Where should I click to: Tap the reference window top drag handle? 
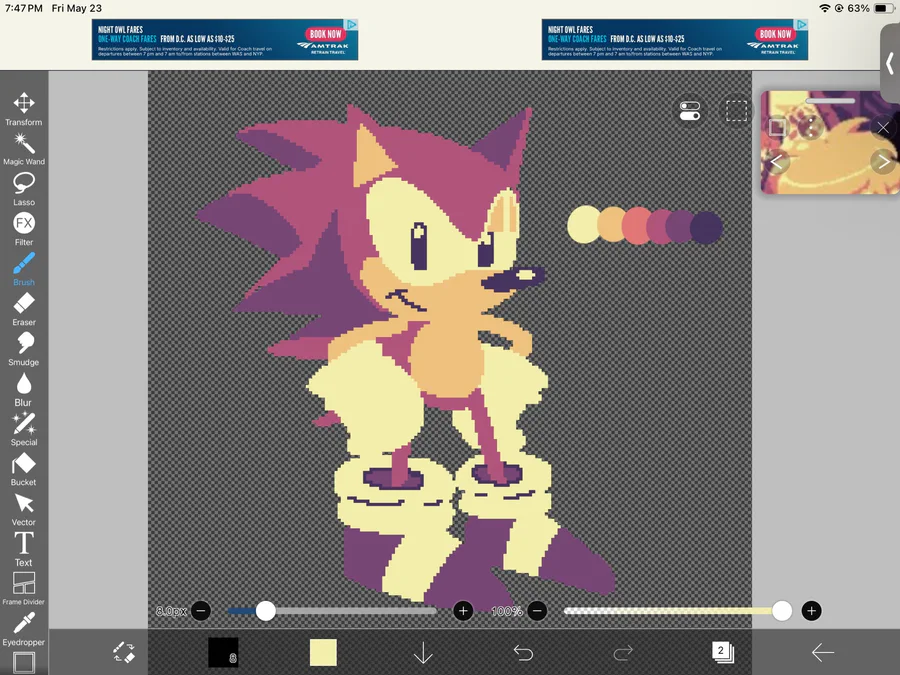click(830, 100)
